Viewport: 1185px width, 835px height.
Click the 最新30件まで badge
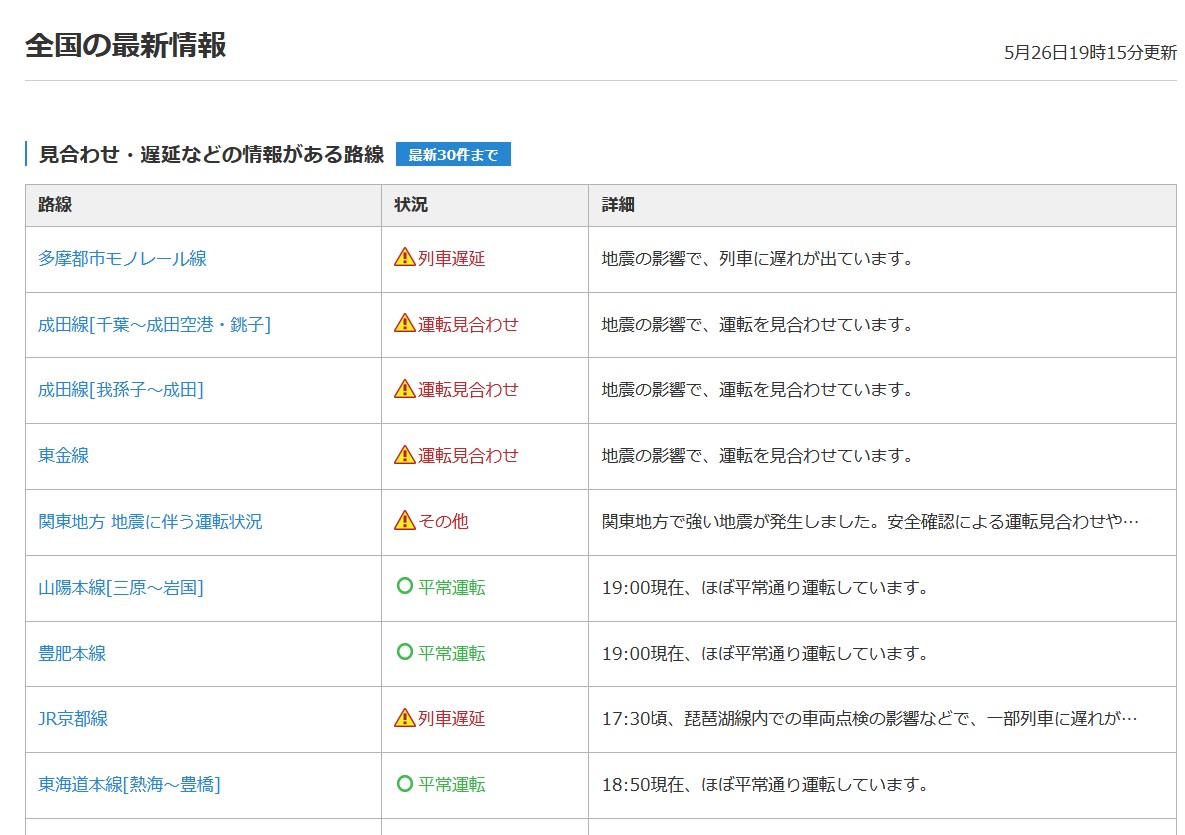453,154
